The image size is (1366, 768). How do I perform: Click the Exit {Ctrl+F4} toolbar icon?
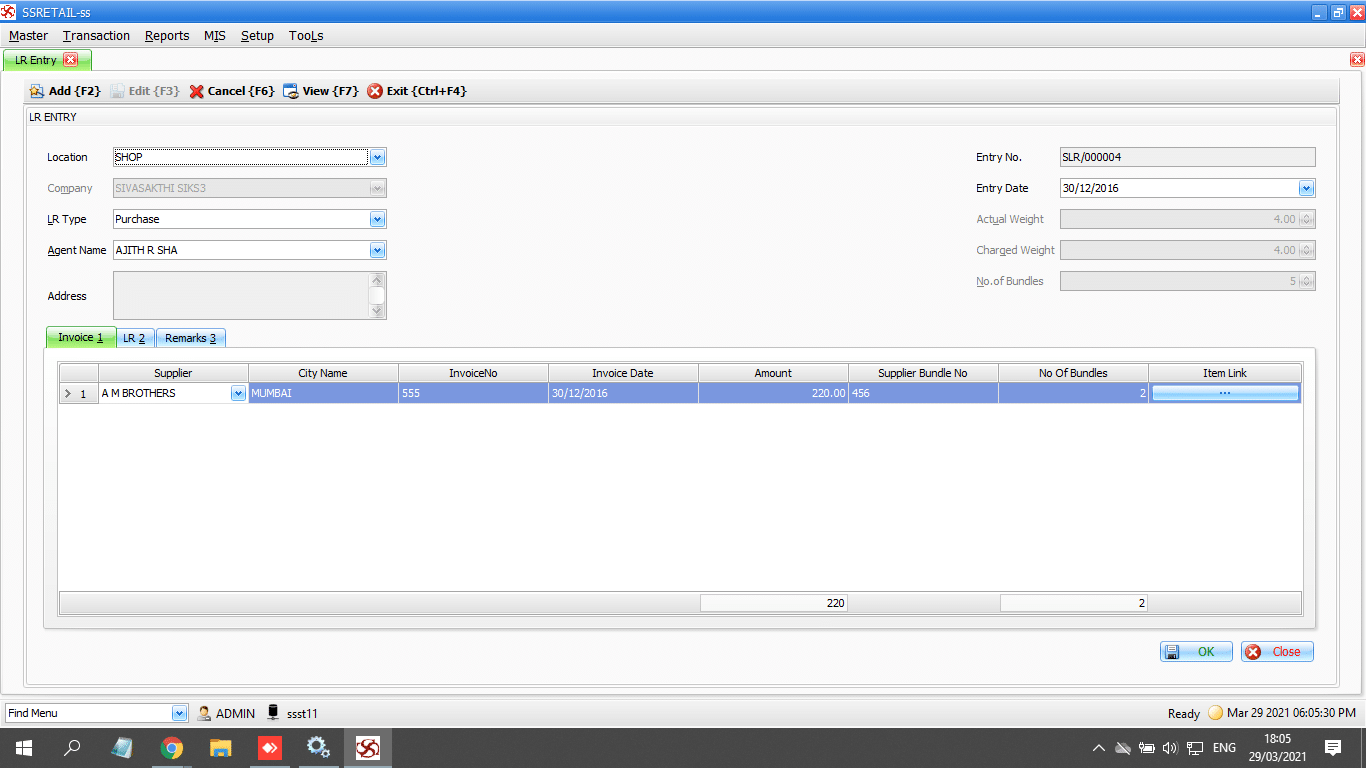pos(373,90)
